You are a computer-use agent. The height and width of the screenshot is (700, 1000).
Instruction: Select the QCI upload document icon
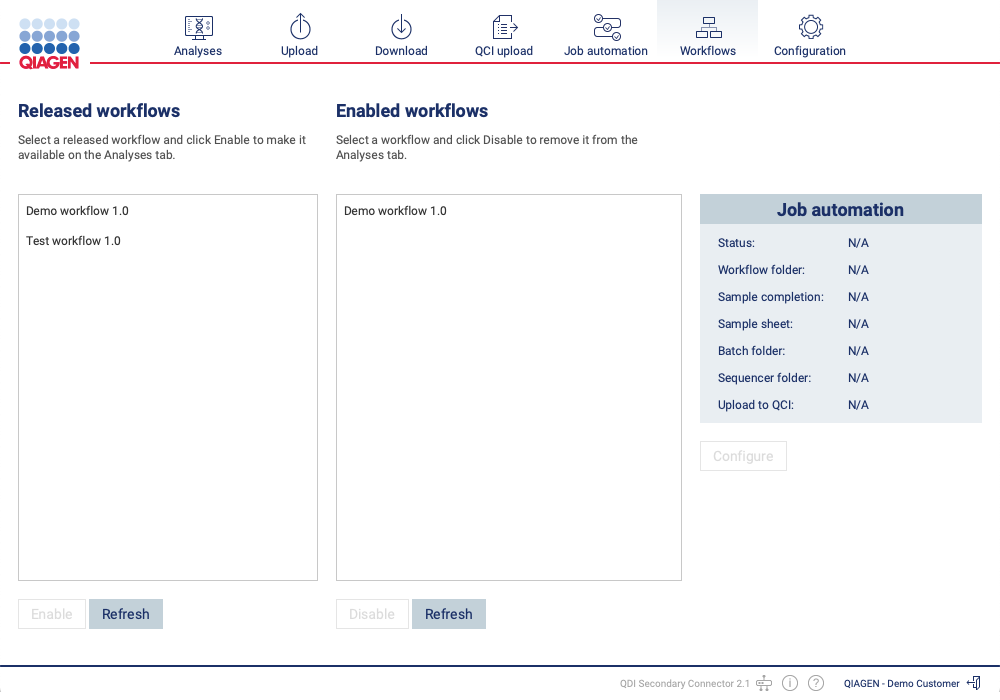coord(504,27)
